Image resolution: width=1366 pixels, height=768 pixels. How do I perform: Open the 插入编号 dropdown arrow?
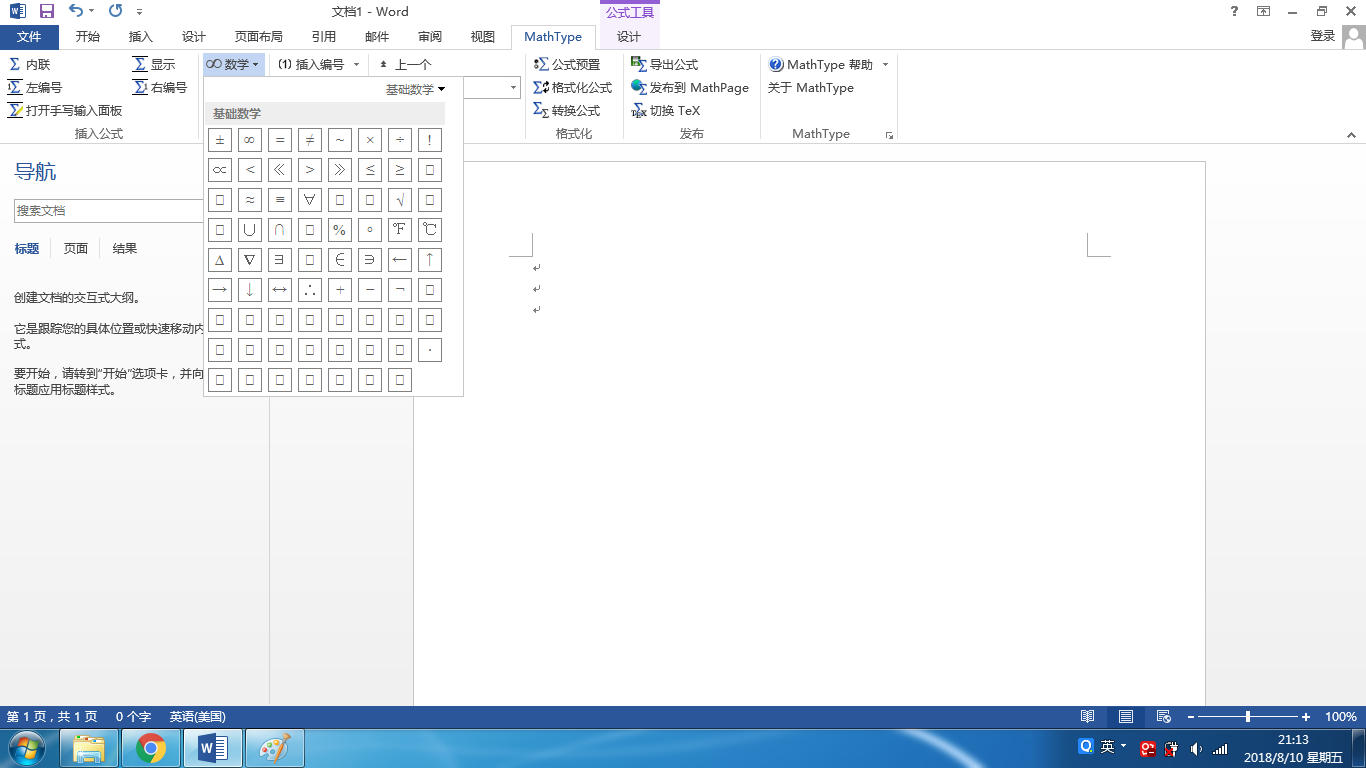click(356, 64)
